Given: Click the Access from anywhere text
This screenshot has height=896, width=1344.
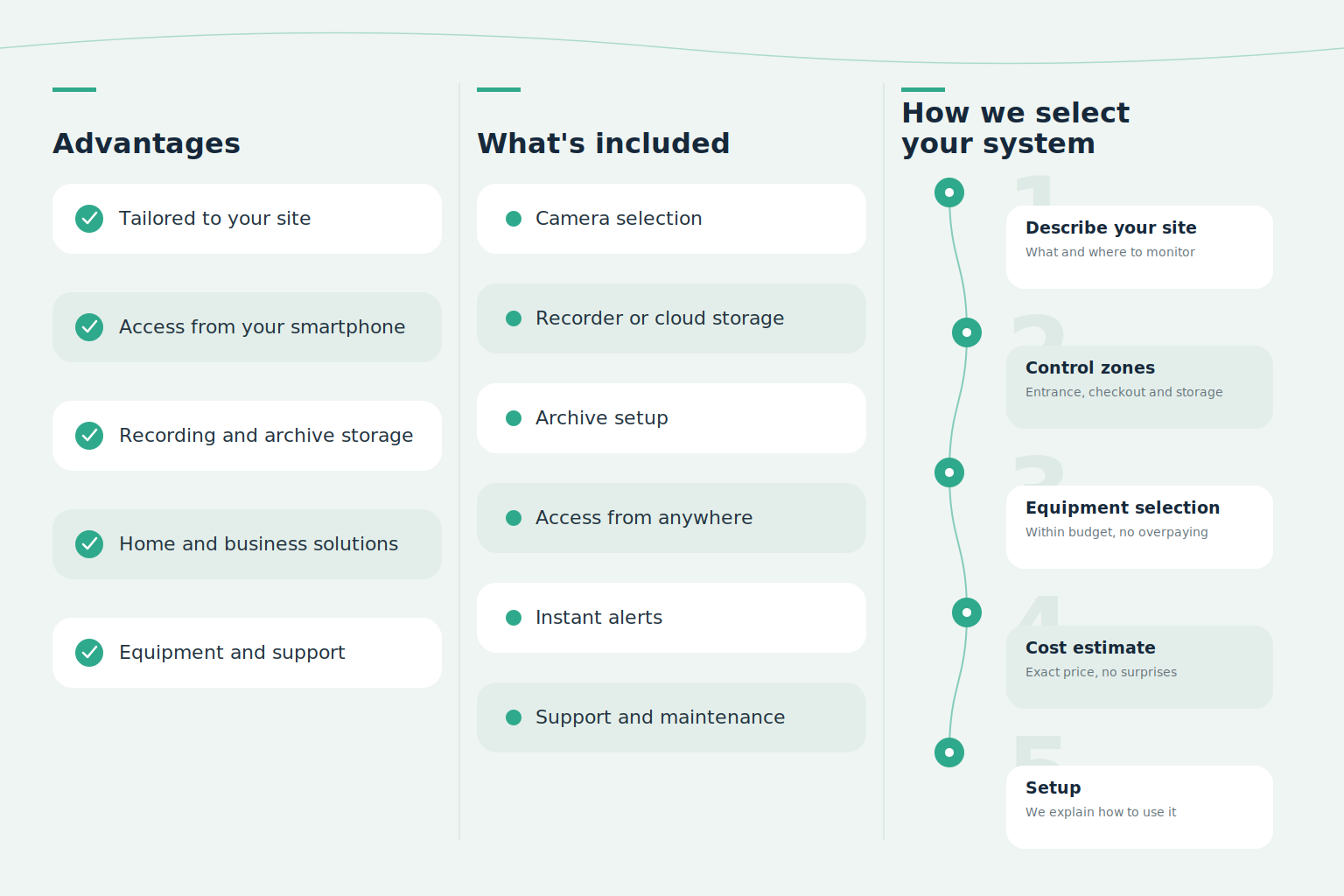Looking at the screenshot, I should pos(644,518).
